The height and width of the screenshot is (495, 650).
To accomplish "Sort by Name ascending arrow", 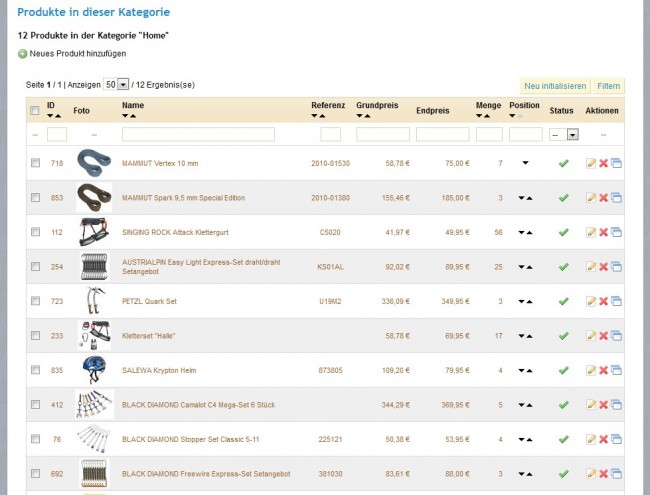I will [x=133, y=116].
